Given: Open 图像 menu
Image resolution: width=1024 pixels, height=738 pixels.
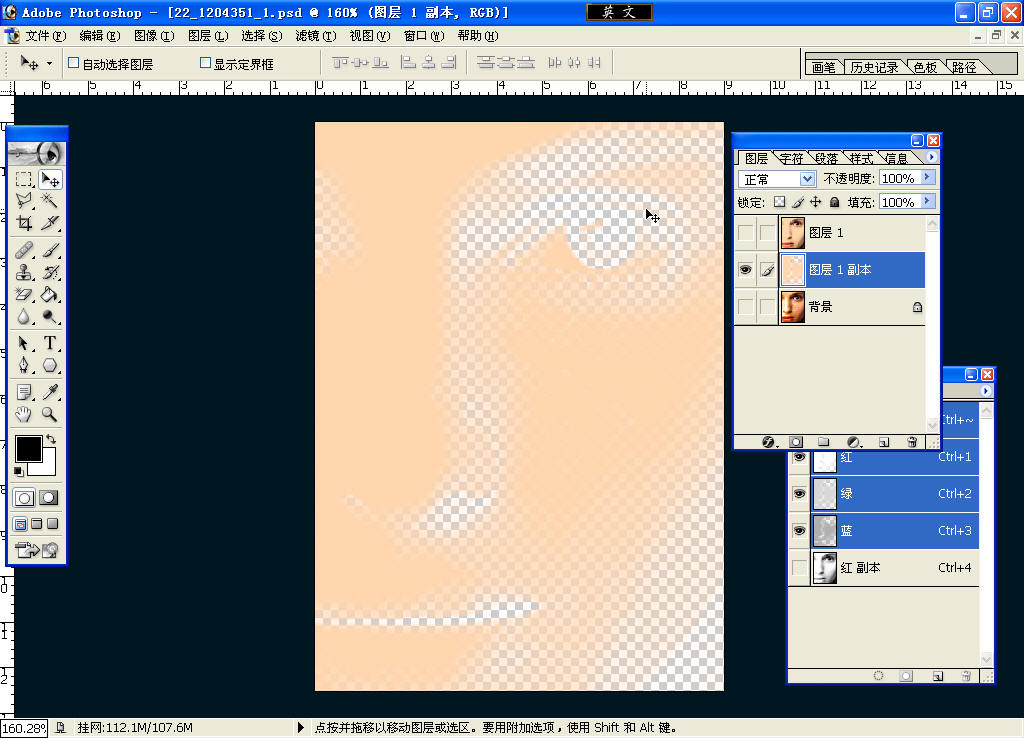Looking at the screenshot, I should click(x=154, y=36).
